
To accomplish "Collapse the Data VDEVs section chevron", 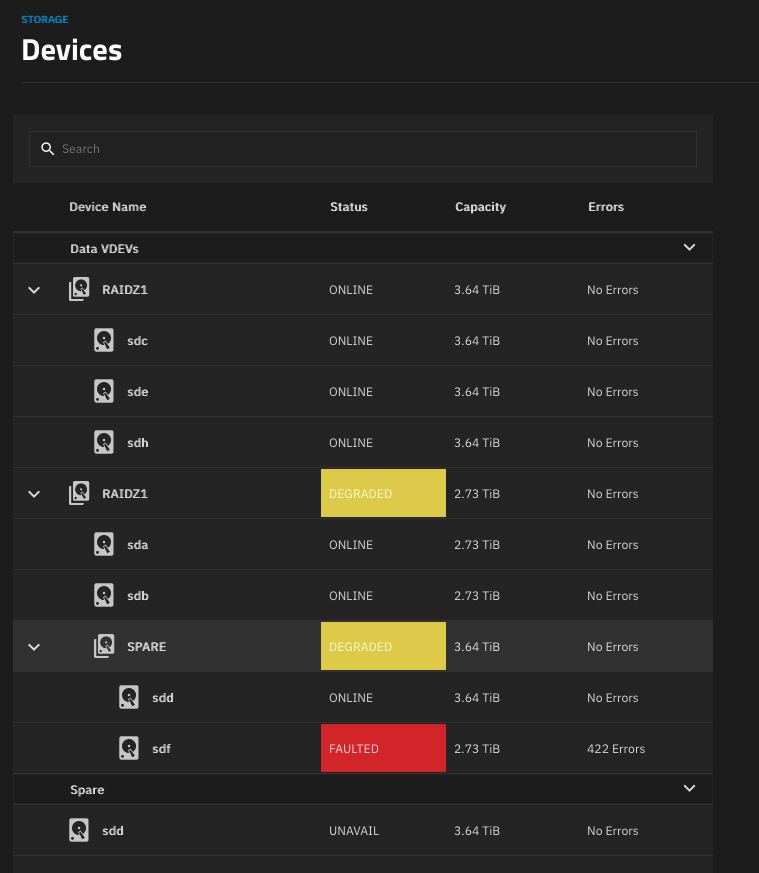I will [x=689, y=247].
